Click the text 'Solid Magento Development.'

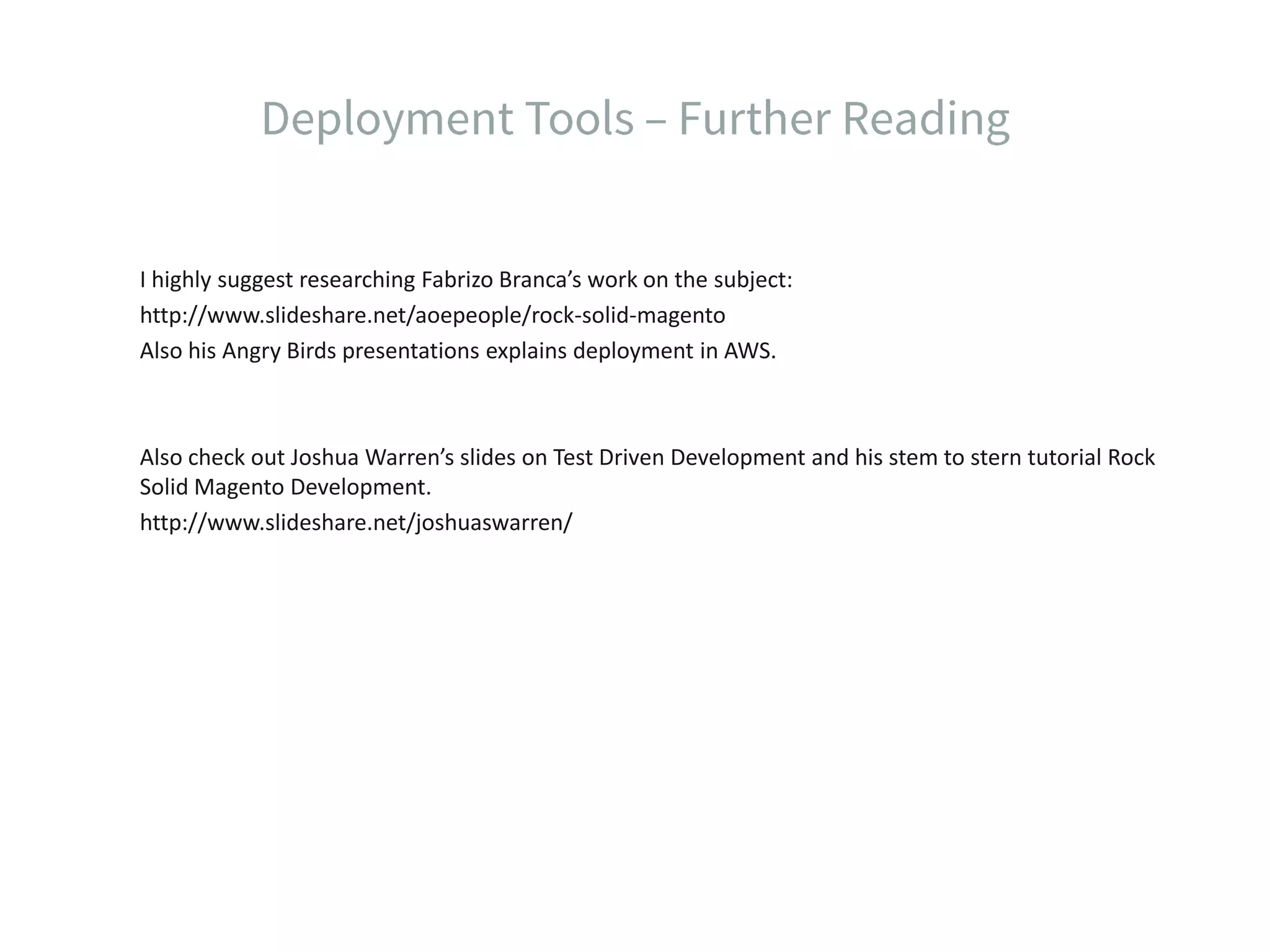tap(285, 487)
